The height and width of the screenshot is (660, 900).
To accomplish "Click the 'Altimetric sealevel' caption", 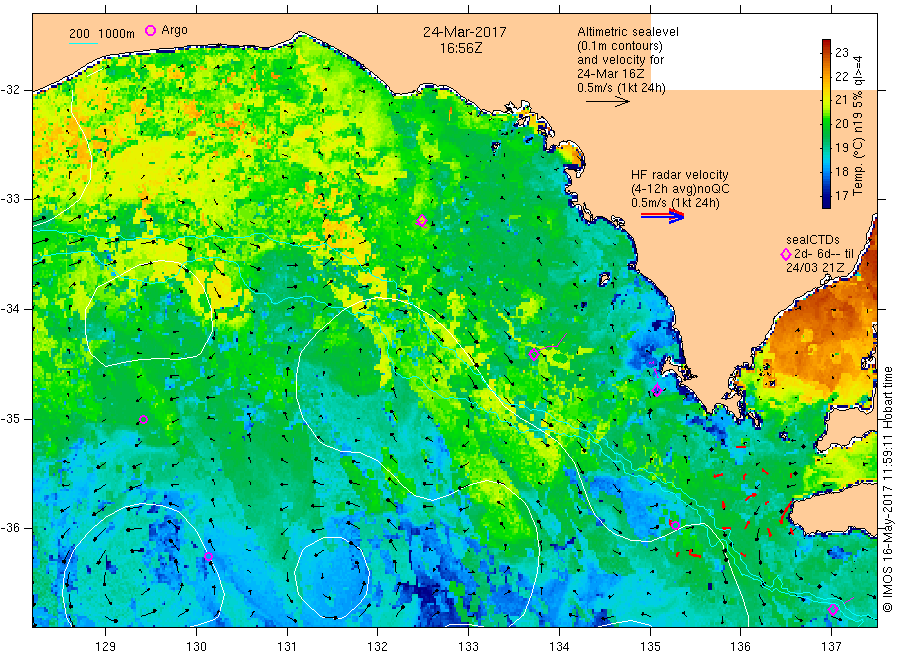I will pyautogui.click(x=628, y=32).
